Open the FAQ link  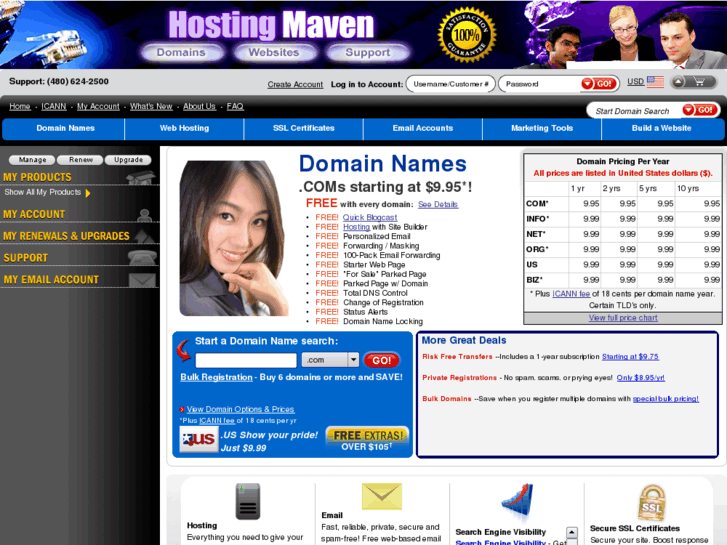tap(235, 106)
